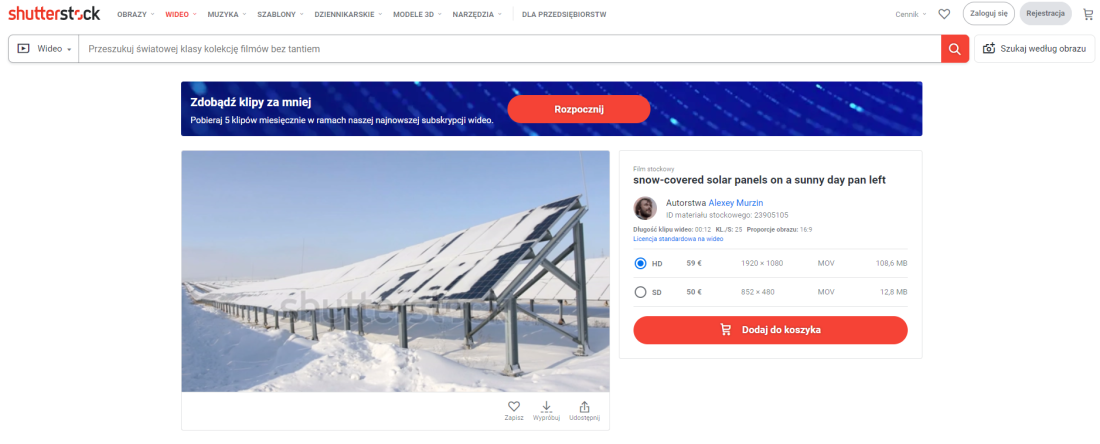This screenshot has width=1100, height=444.
Task: Open Alexey Murzin author link
Action: pos(735,203)
